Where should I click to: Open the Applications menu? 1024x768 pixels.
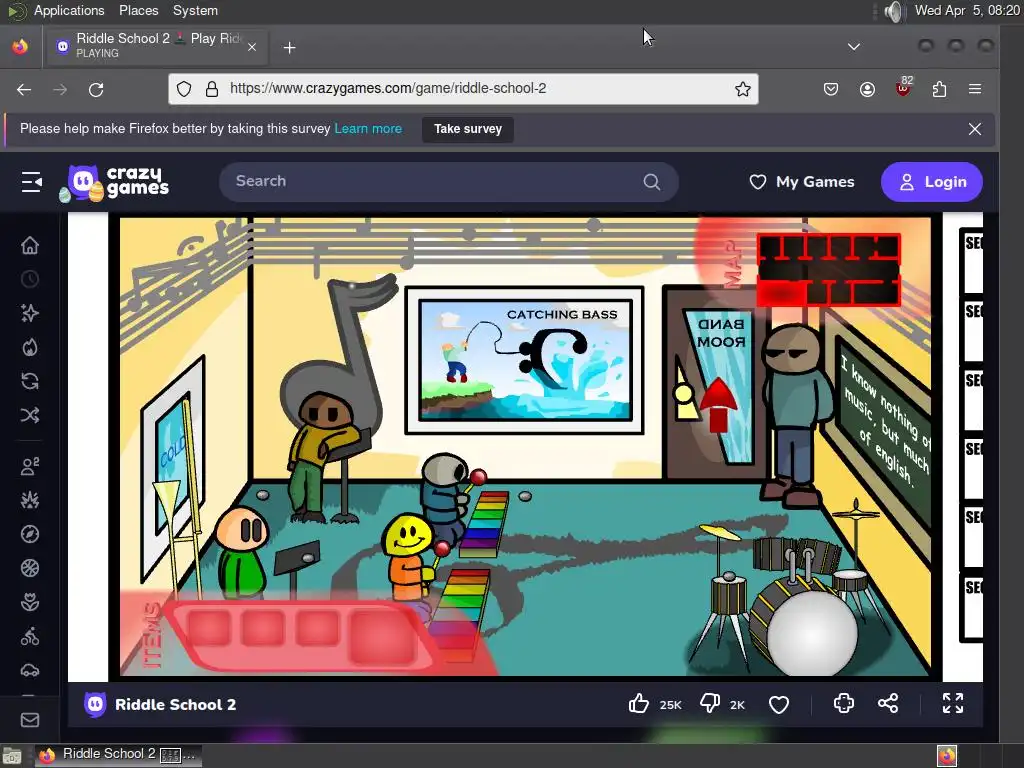[x=69, y=10]
